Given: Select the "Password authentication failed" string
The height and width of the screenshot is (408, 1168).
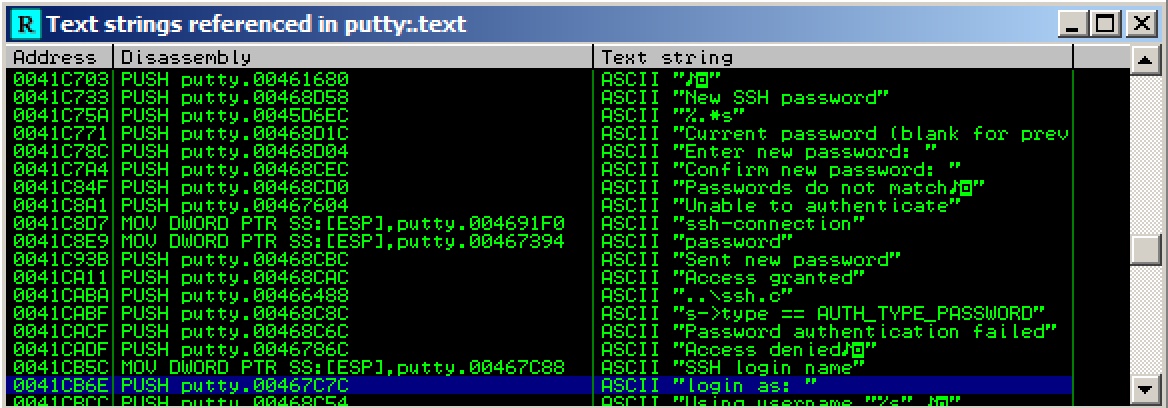Looking at the screenshot, I should pyautogui.click(x=866, y=331).
